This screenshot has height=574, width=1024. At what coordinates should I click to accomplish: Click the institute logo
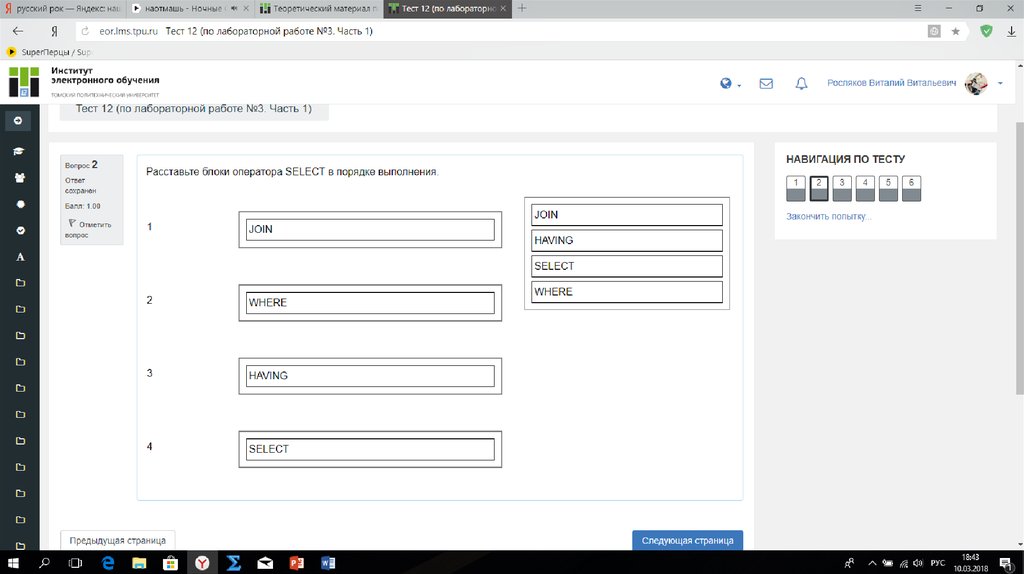coord(24,82)
